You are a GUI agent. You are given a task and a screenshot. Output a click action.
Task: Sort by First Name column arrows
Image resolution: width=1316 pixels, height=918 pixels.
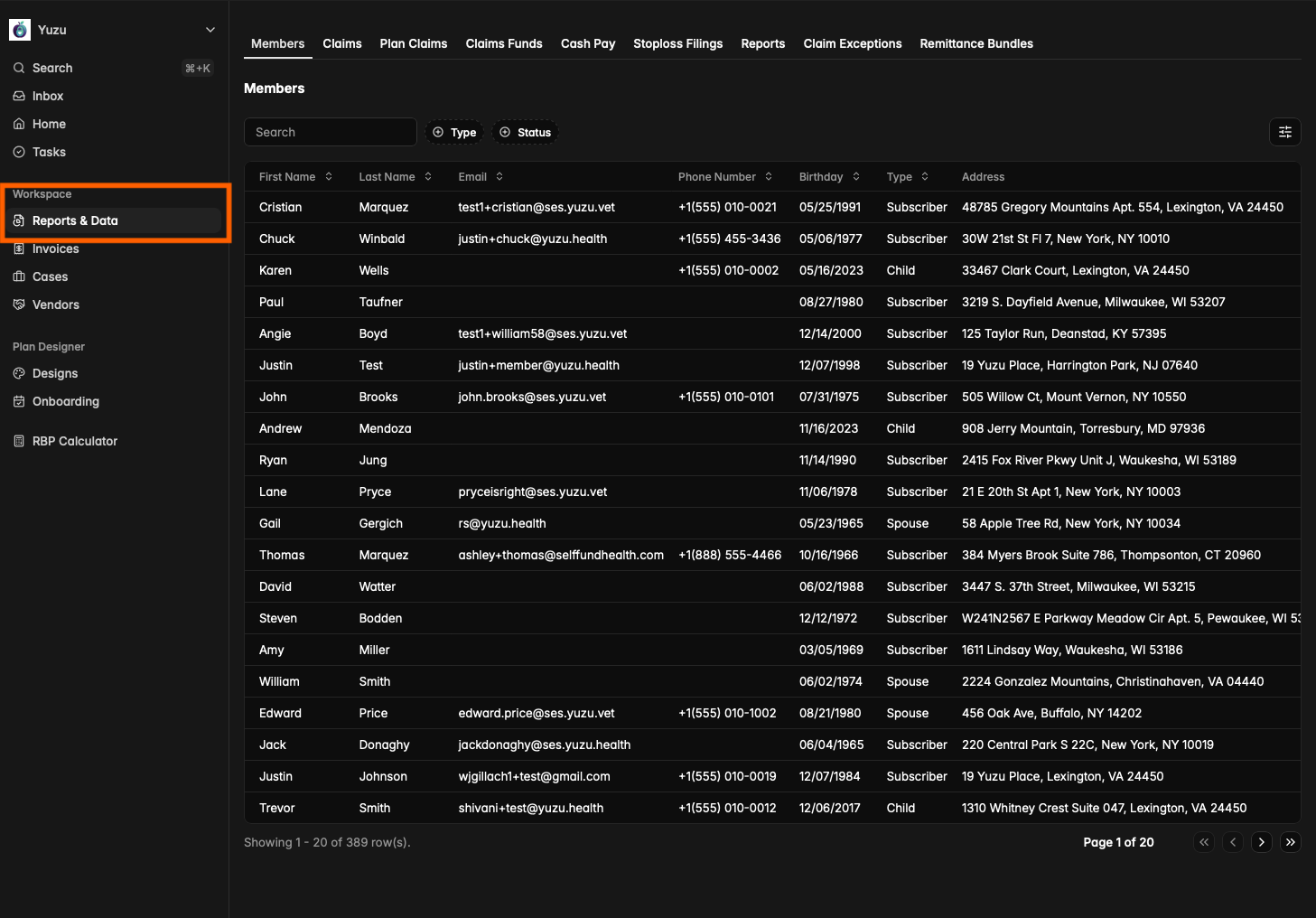(x=329, y=176)
